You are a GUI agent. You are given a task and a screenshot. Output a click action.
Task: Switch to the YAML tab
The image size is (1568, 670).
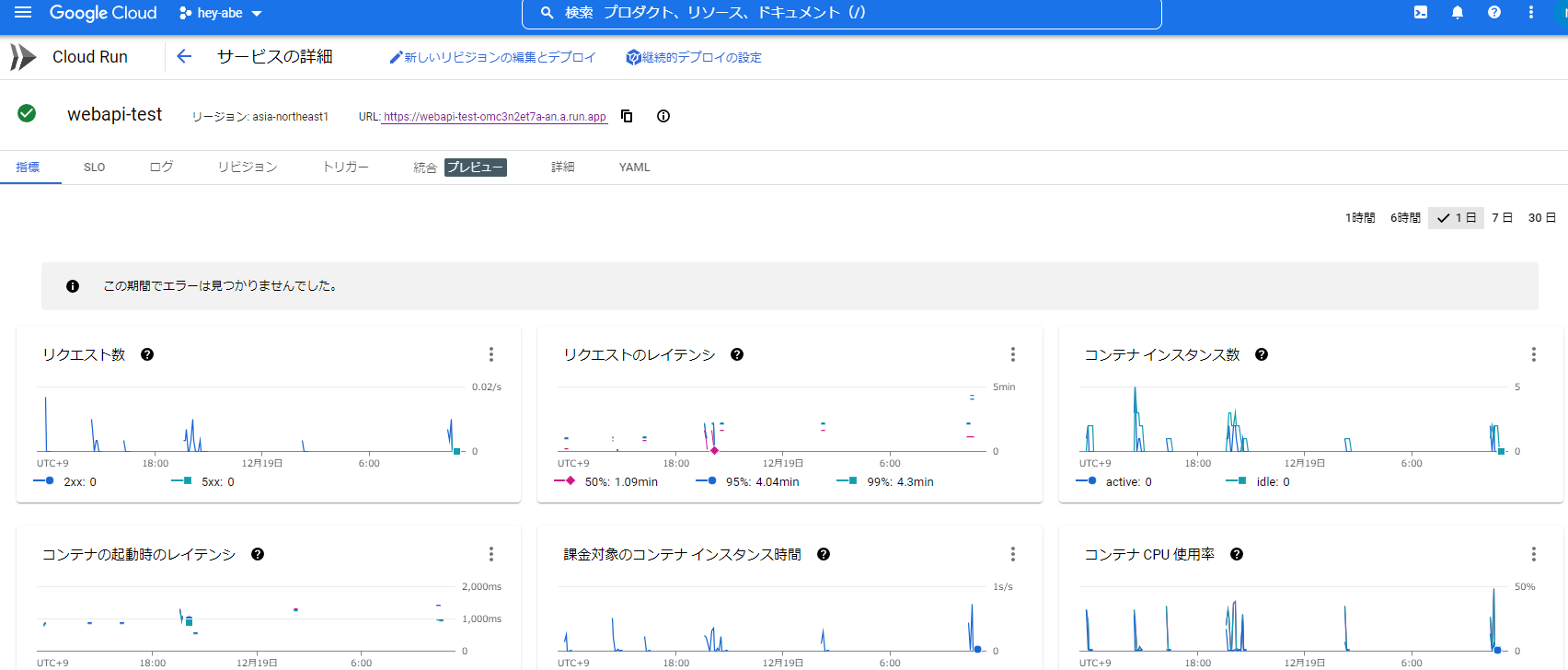click(635, 167)
